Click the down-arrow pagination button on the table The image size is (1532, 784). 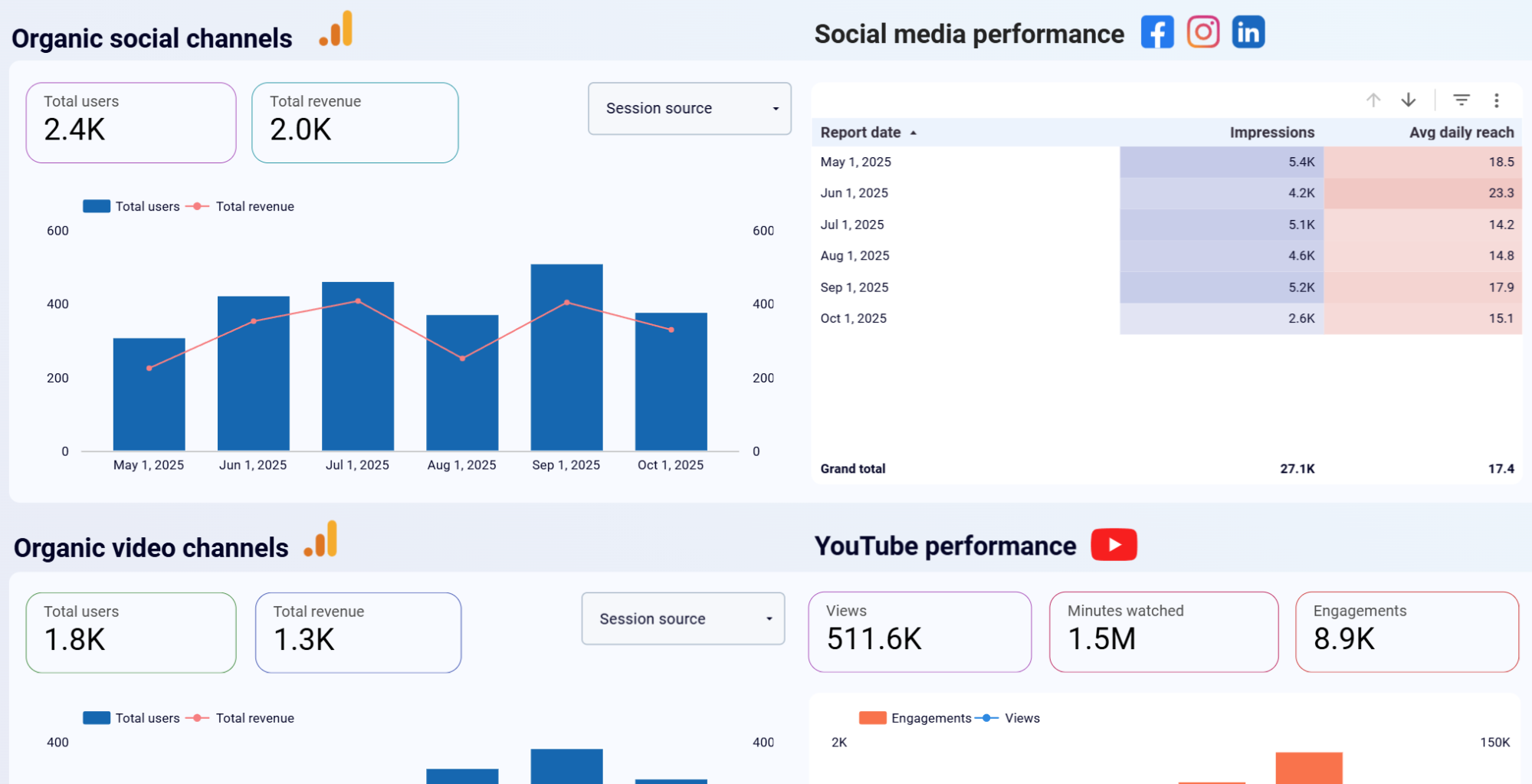[x=1408, y=100]
